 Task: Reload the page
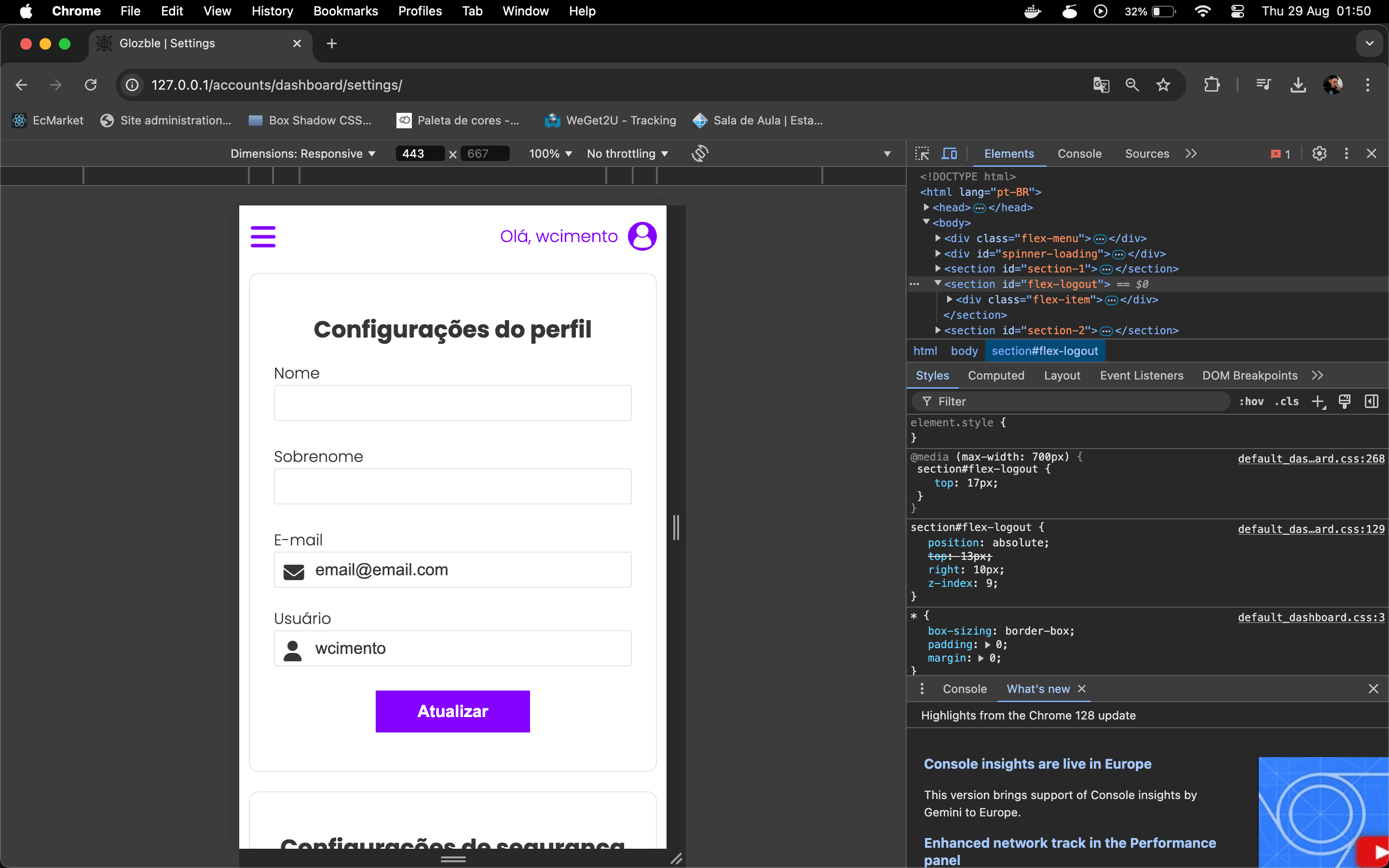point(91,85)
